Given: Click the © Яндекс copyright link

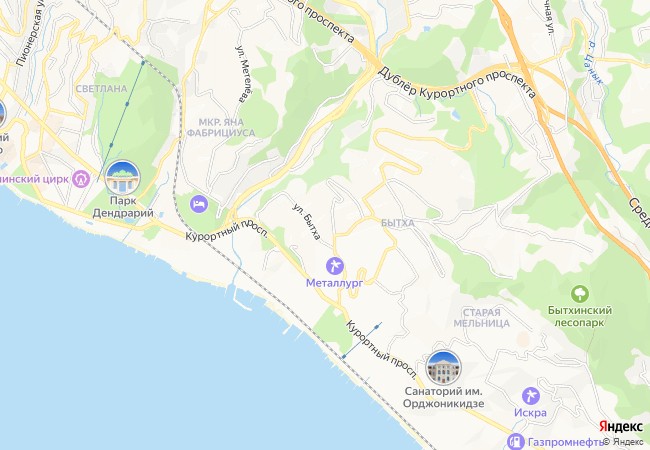Looking at the screenshot, I should point(623,442).
